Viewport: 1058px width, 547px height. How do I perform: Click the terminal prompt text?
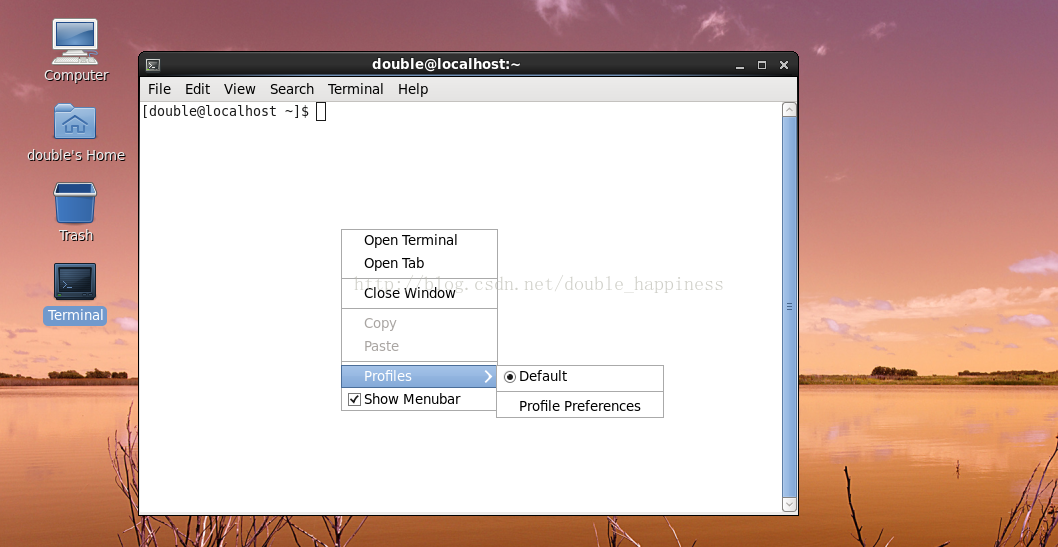(x=225, y=111)
